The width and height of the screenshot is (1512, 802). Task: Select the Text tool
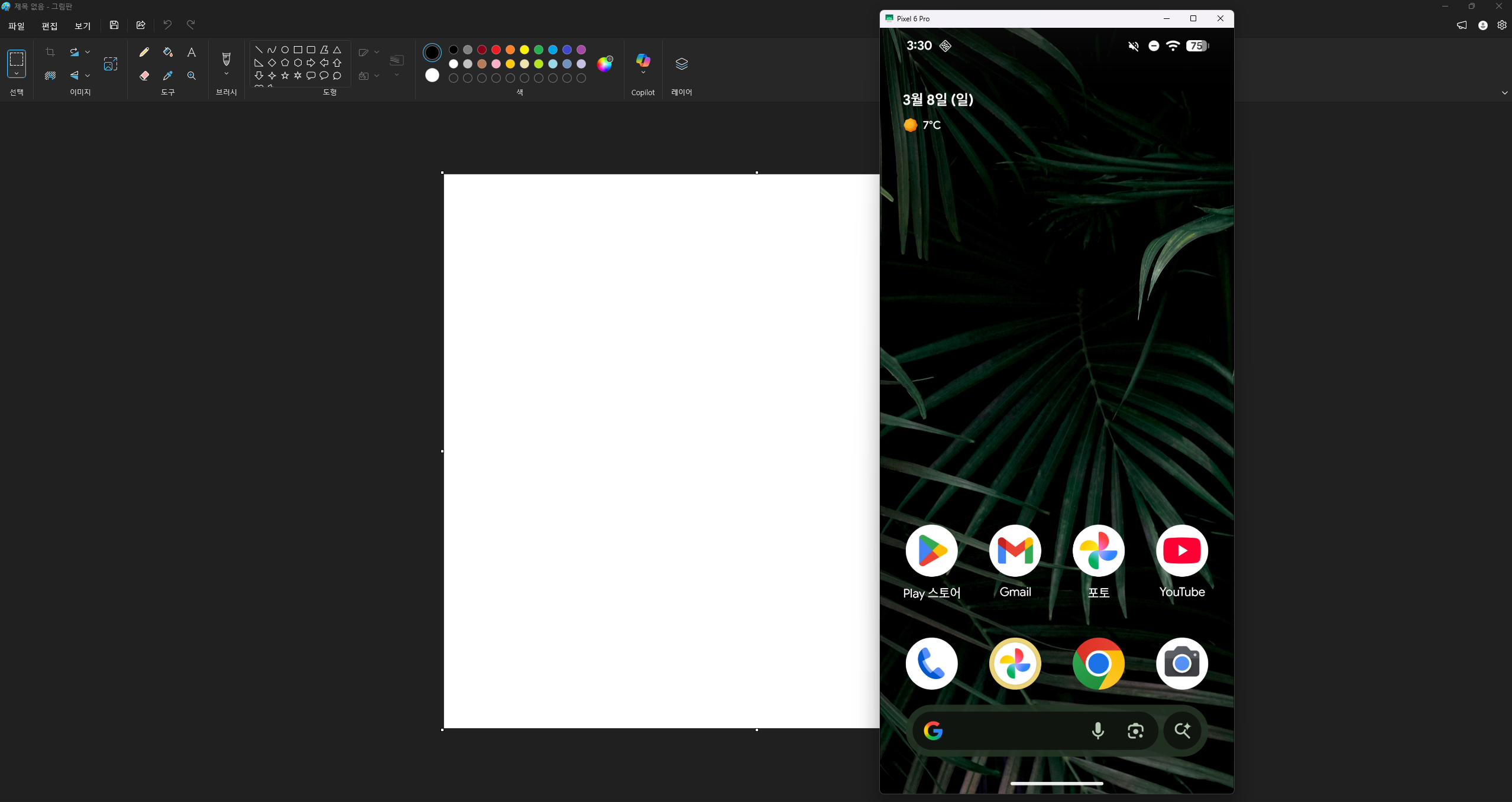[191, 52]
